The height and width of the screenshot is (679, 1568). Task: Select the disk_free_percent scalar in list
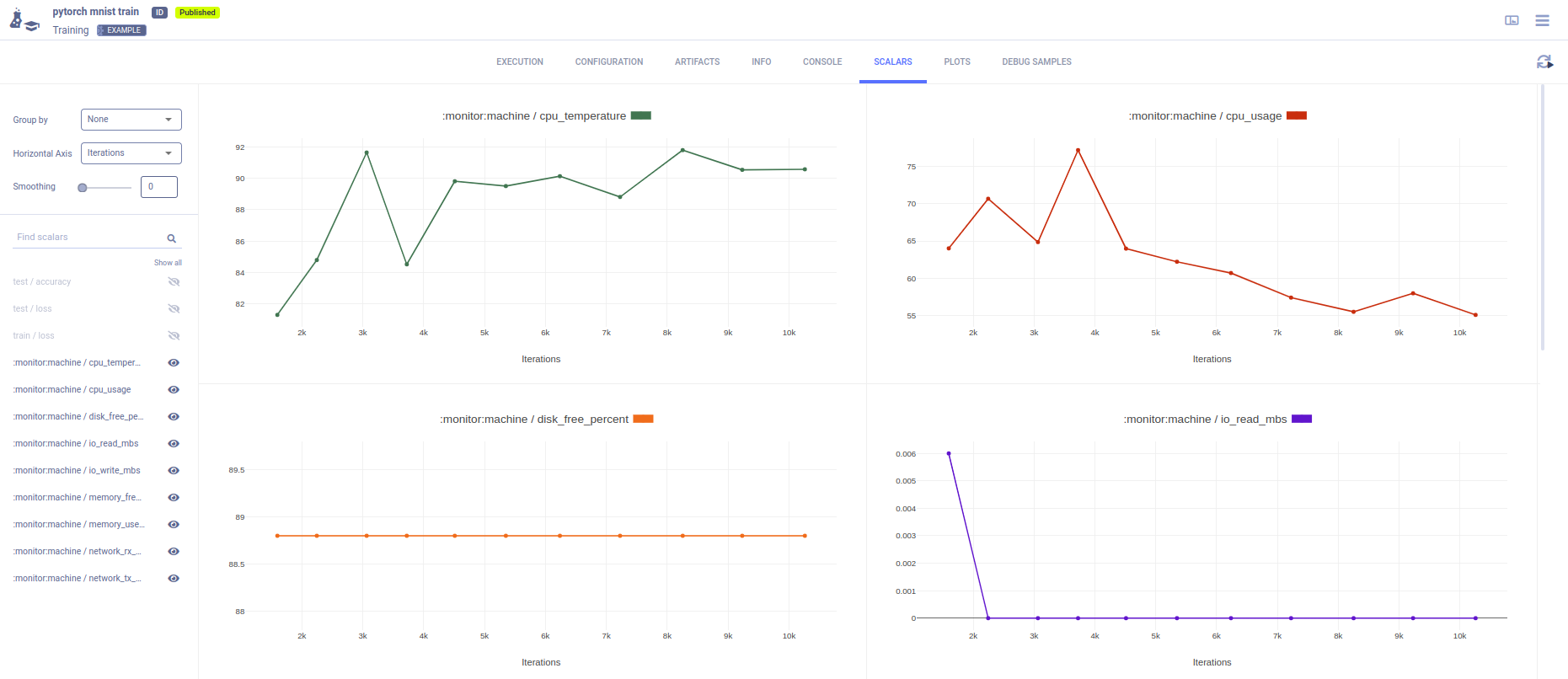pyautogui.click(x=78, y=417)
